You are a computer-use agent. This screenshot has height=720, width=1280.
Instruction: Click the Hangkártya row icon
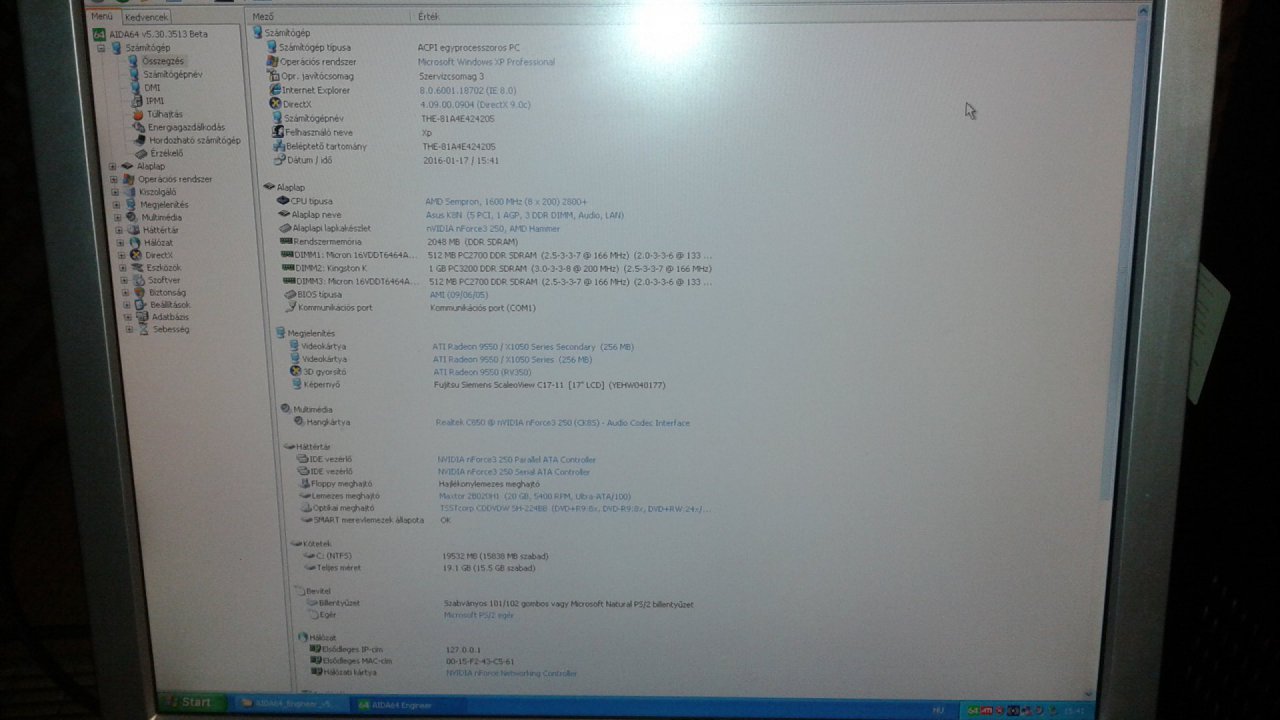299,422
